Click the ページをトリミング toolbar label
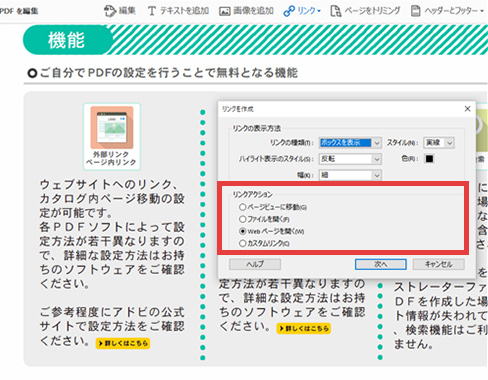This screenshot has width=488, height=380. tap(372, 11)
